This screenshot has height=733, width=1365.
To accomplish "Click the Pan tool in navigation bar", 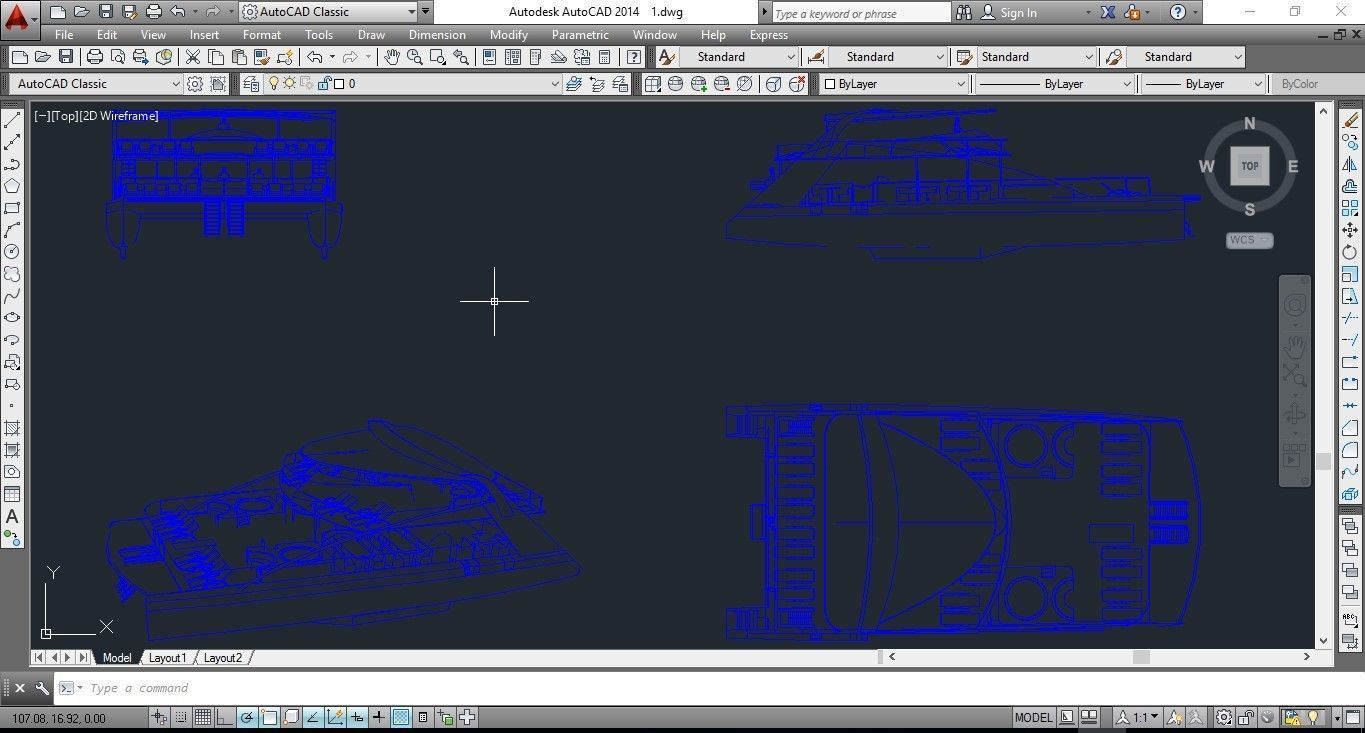I will (1295, 347).
